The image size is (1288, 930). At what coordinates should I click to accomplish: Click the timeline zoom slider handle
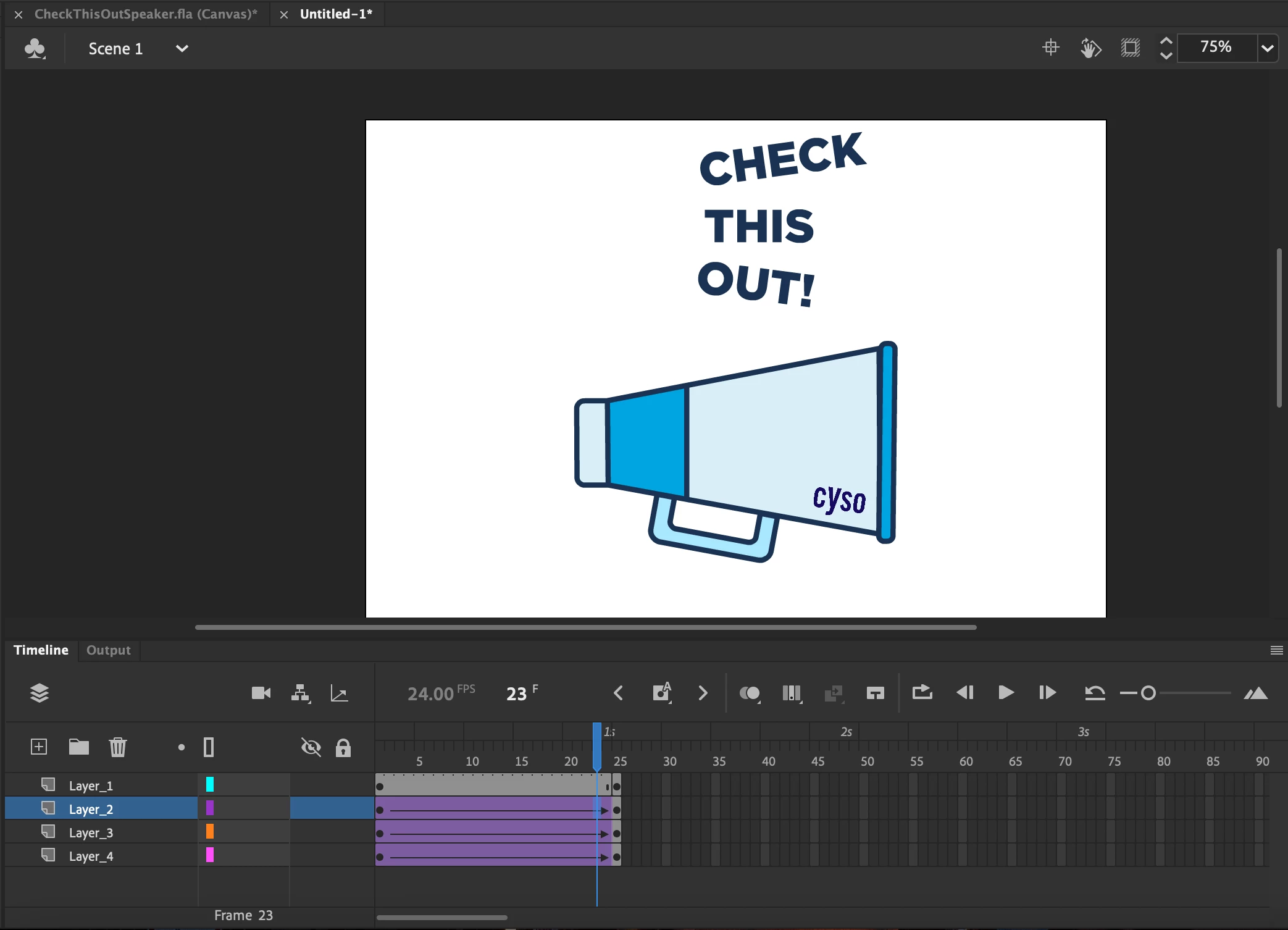pyautogui.click(x=1148, y=693)
